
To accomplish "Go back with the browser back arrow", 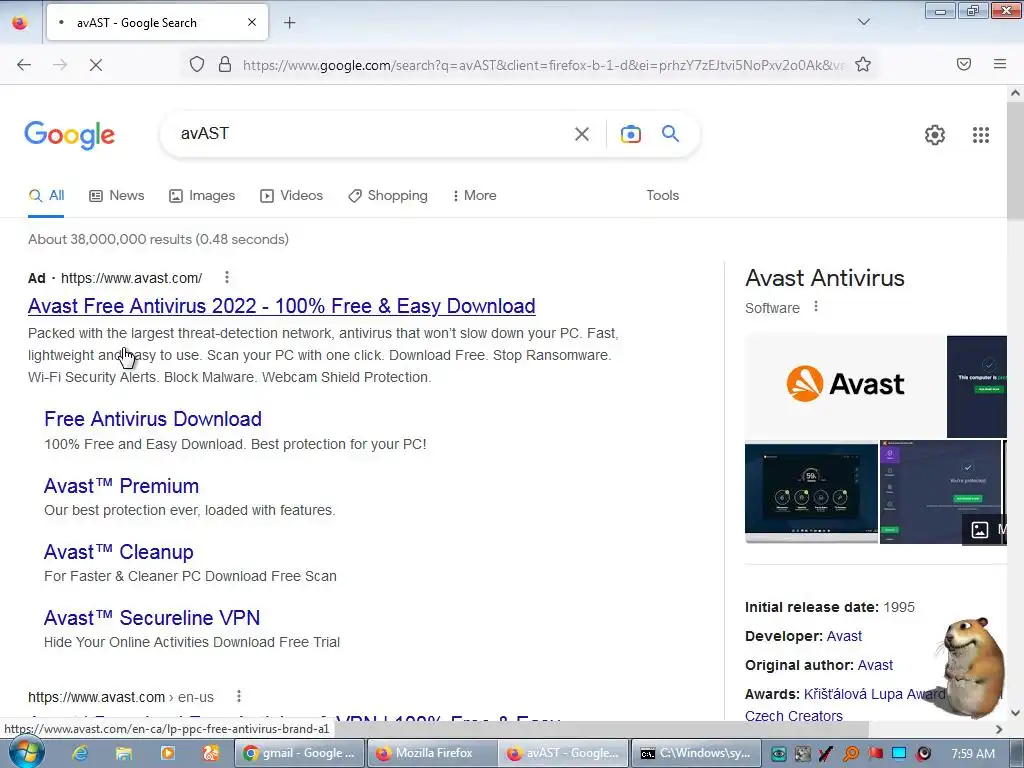I will pyautogui.click(x=24, y=65).
